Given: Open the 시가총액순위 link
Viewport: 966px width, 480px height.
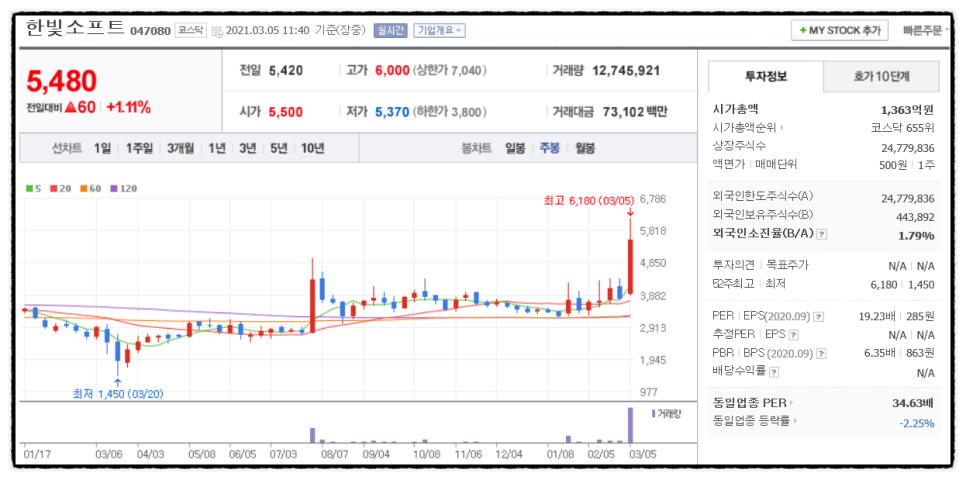Looking at the screenshot, I should pos(749,128).
